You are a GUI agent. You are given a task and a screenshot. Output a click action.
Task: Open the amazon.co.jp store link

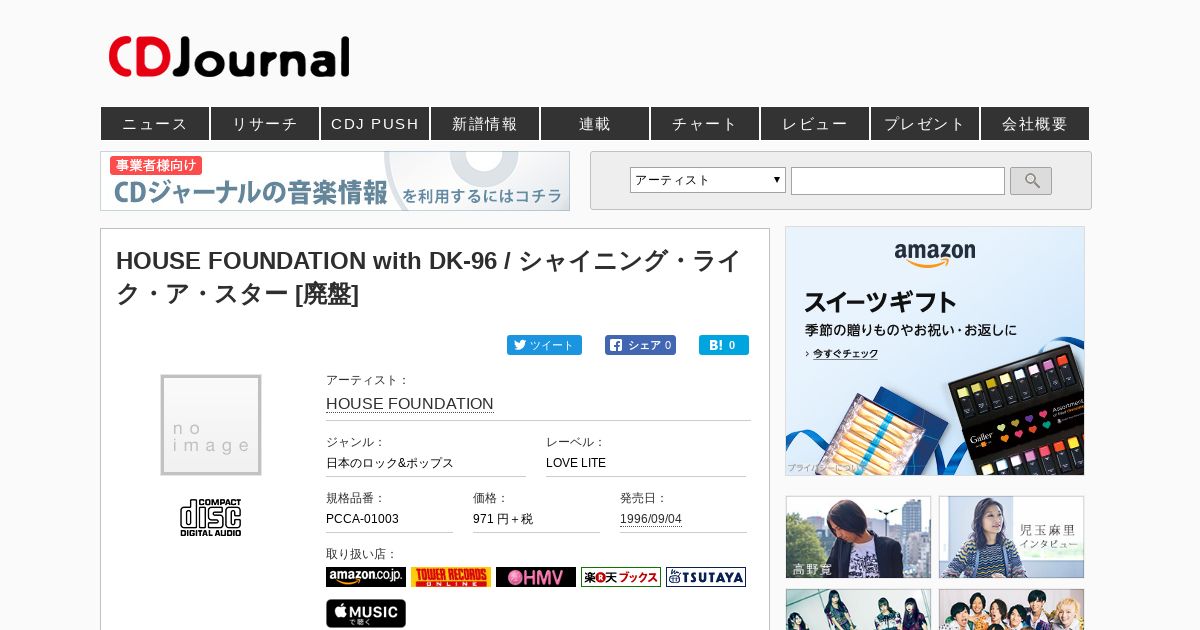(x=366, y=577)
